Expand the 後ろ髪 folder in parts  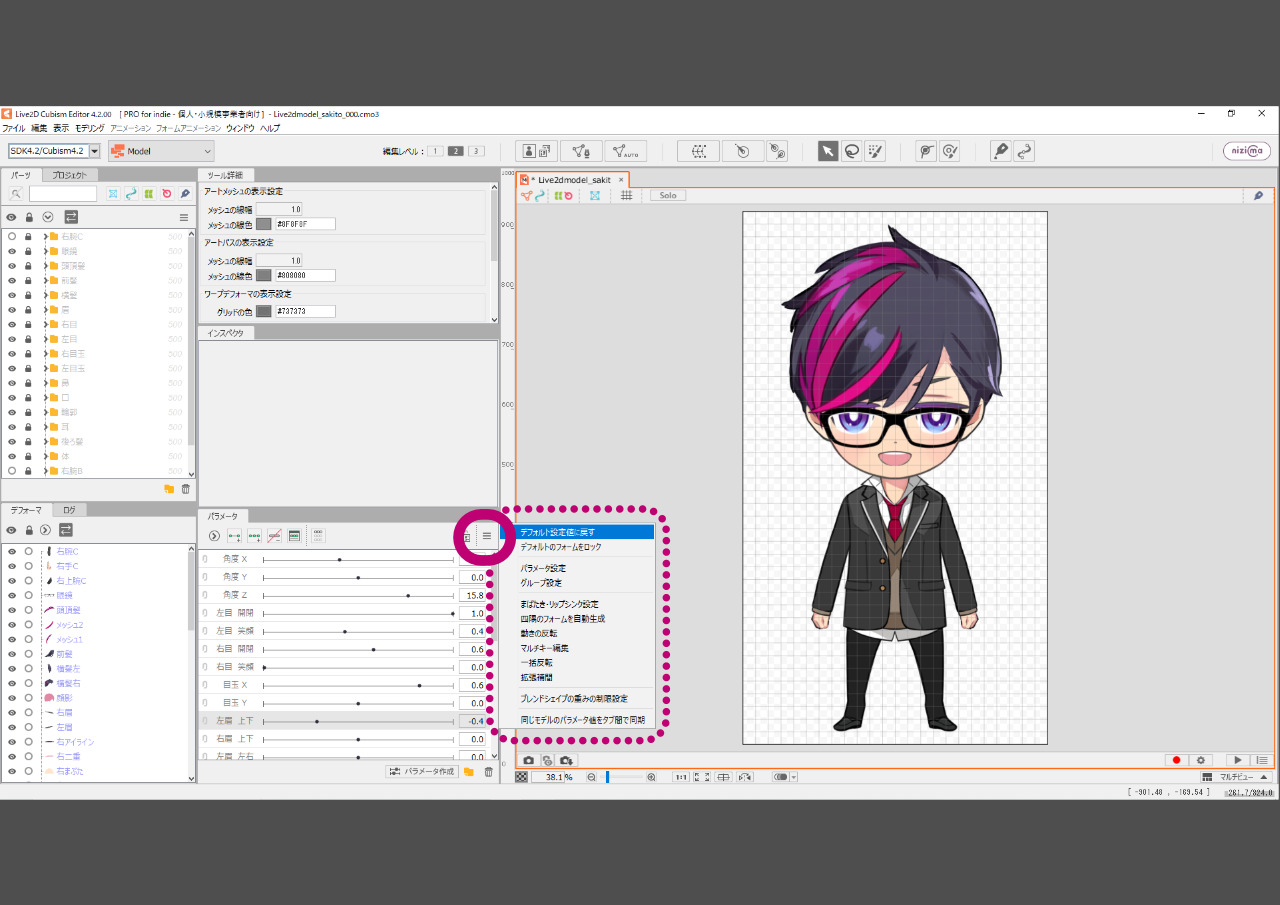pos(46,442)
